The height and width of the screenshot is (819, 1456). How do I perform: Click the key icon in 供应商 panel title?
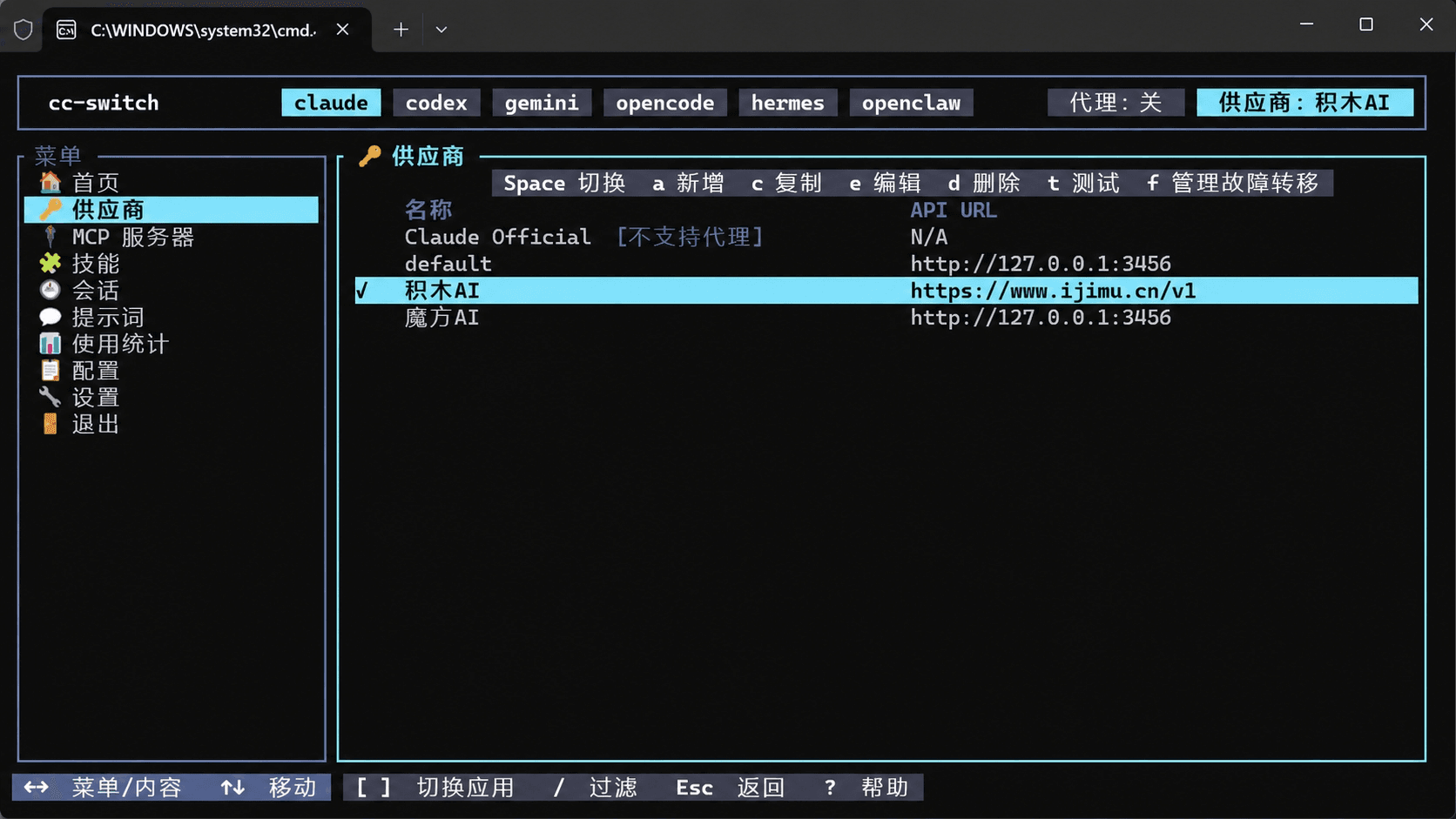[x=370, y=156]
